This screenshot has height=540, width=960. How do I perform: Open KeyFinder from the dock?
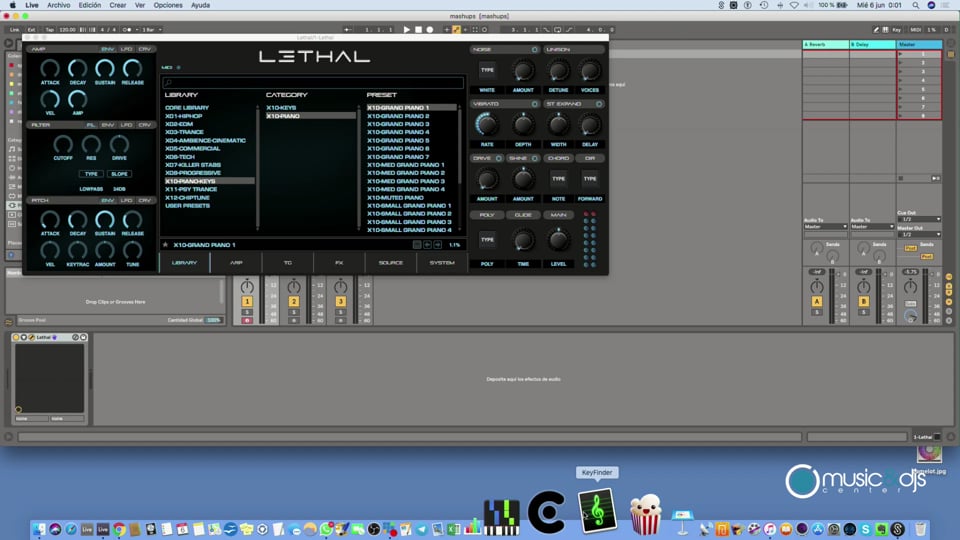point(597,510)
